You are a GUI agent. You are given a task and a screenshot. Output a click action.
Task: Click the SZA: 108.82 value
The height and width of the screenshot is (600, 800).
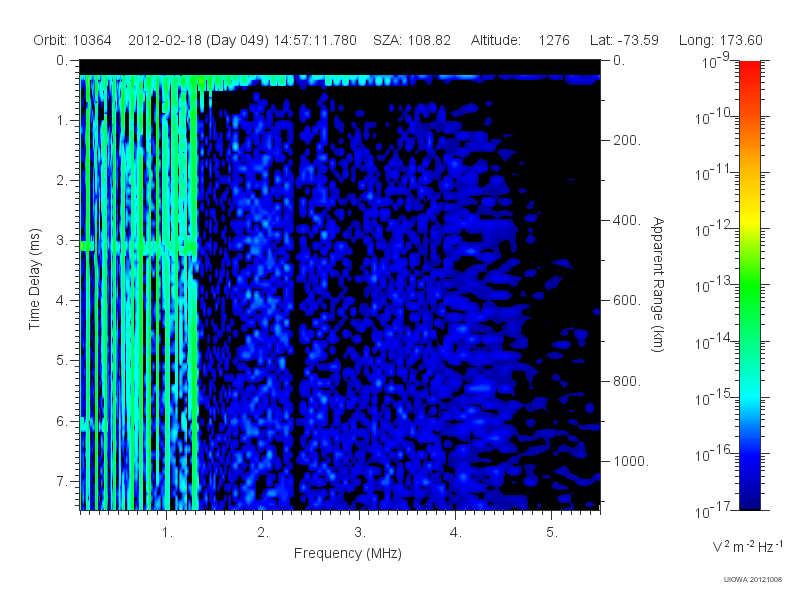(412, 40)
